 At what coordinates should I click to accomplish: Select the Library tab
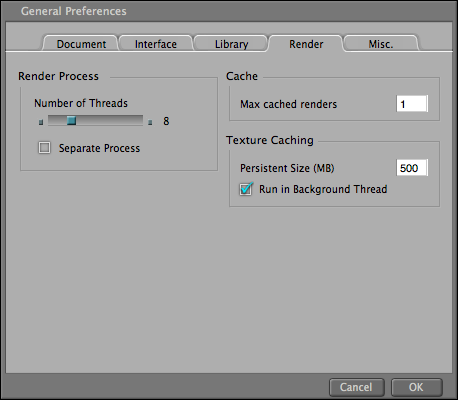click(x=231, y=44)
